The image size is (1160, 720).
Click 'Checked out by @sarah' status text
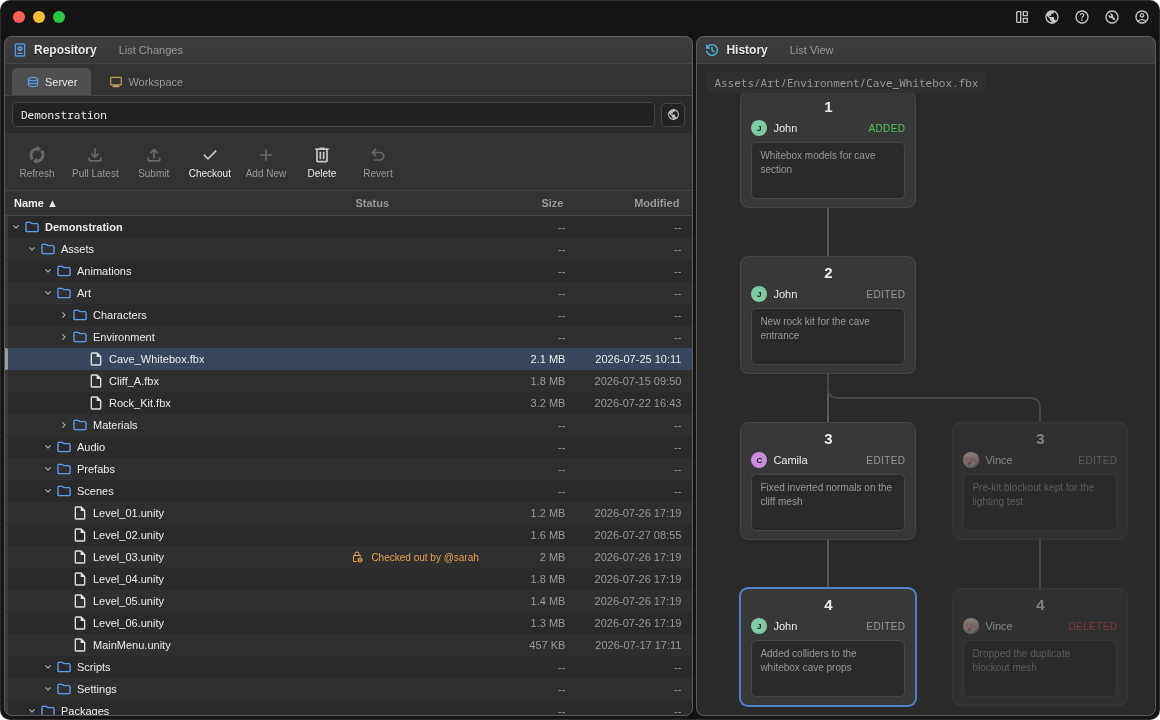(x=425, y=557)
